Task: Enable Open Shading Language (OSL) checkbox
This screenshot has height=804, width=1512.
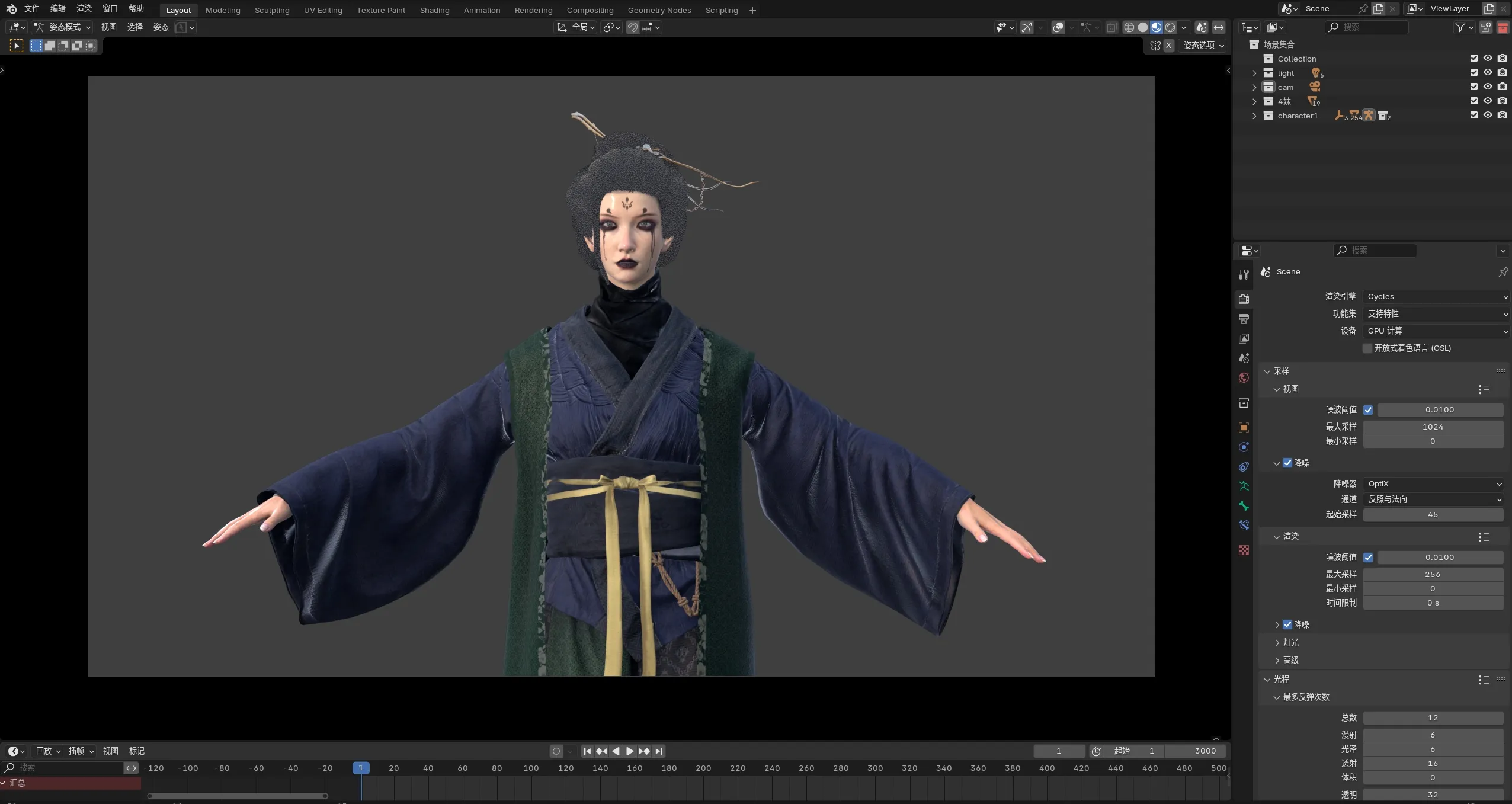Action: point(1367,348)
